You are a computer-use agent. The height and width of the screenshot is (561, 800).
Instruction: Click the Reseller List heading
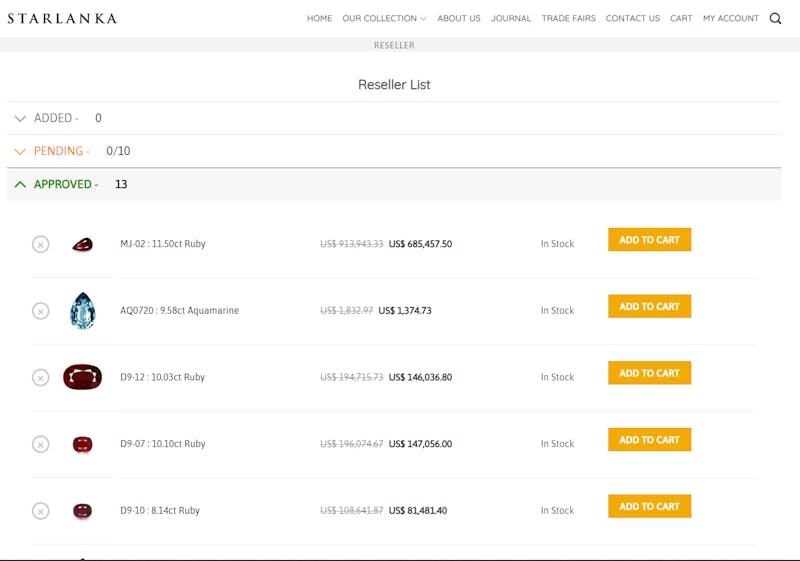(x=394, y=85)
